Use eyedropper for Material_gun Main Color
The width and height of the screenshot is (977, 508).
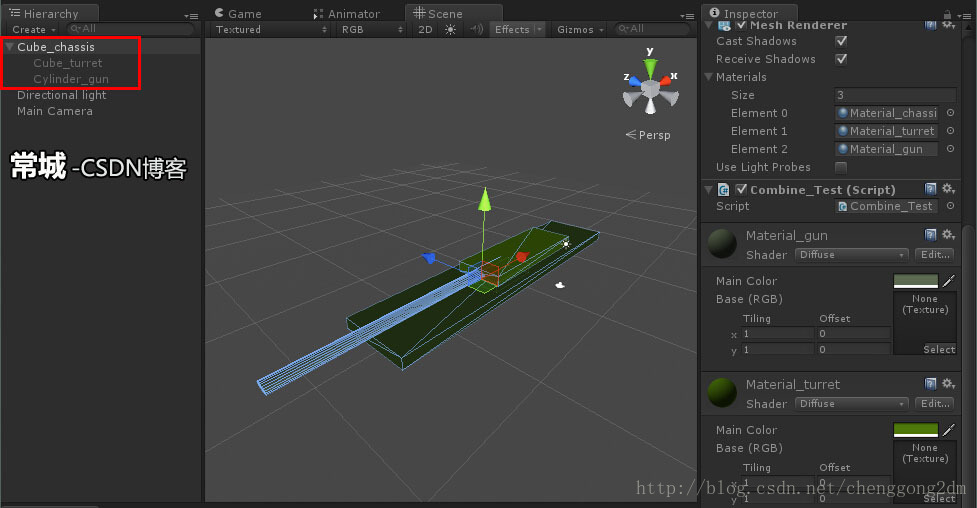pyautogui.click(x=948, y=281)
